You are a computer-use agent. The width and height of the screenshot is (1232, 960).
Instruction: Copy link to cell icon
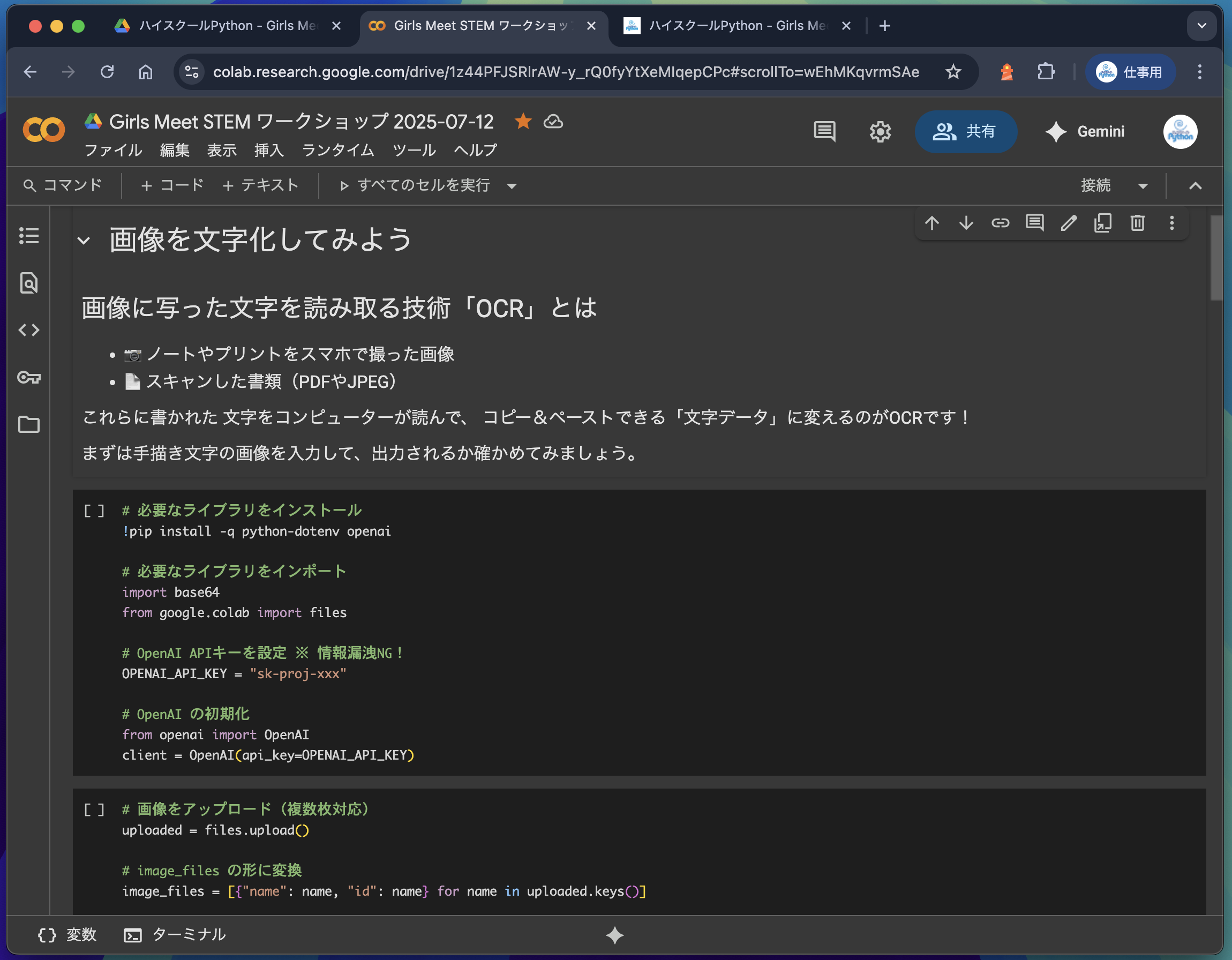tap(1000, 223)
